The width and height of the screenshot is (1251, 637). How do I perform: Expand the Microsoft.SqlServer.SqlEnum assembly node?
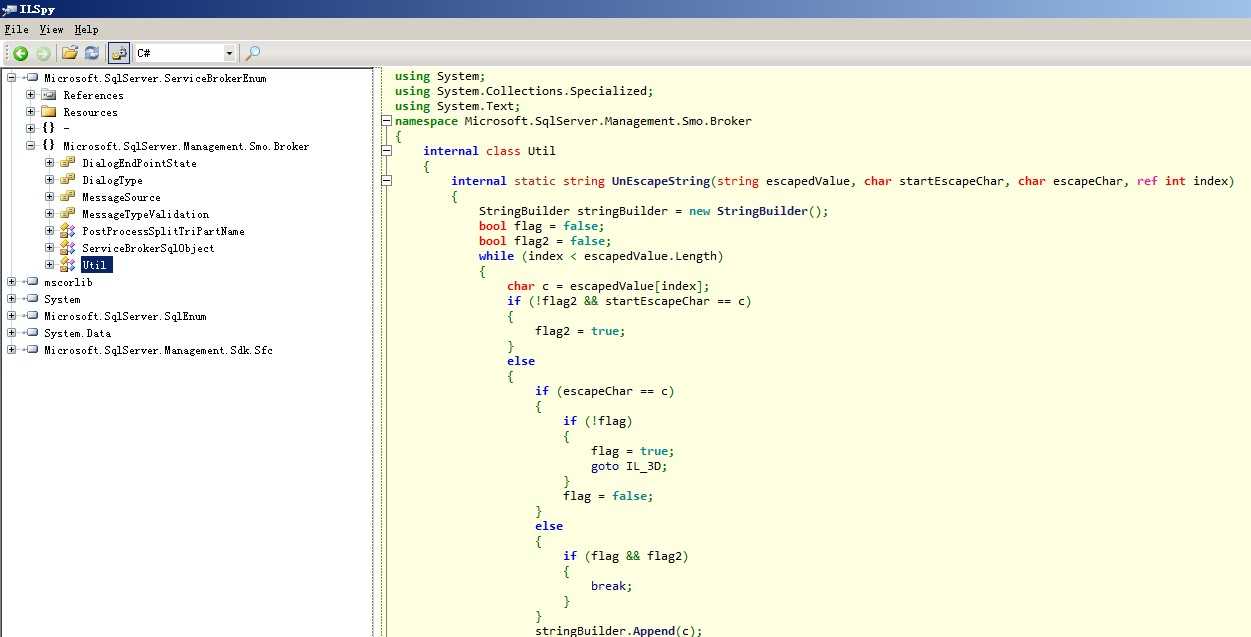point(11,316)
